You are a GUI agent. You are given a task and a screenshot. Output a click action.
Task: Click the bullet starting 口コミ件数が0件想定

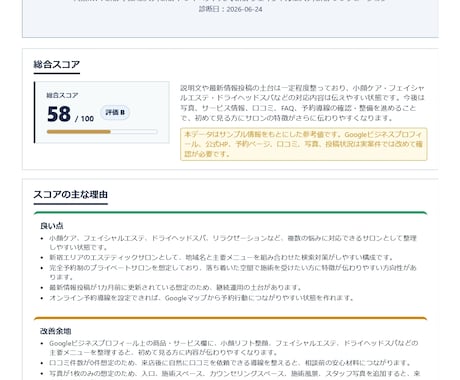[x=231, y=363]
